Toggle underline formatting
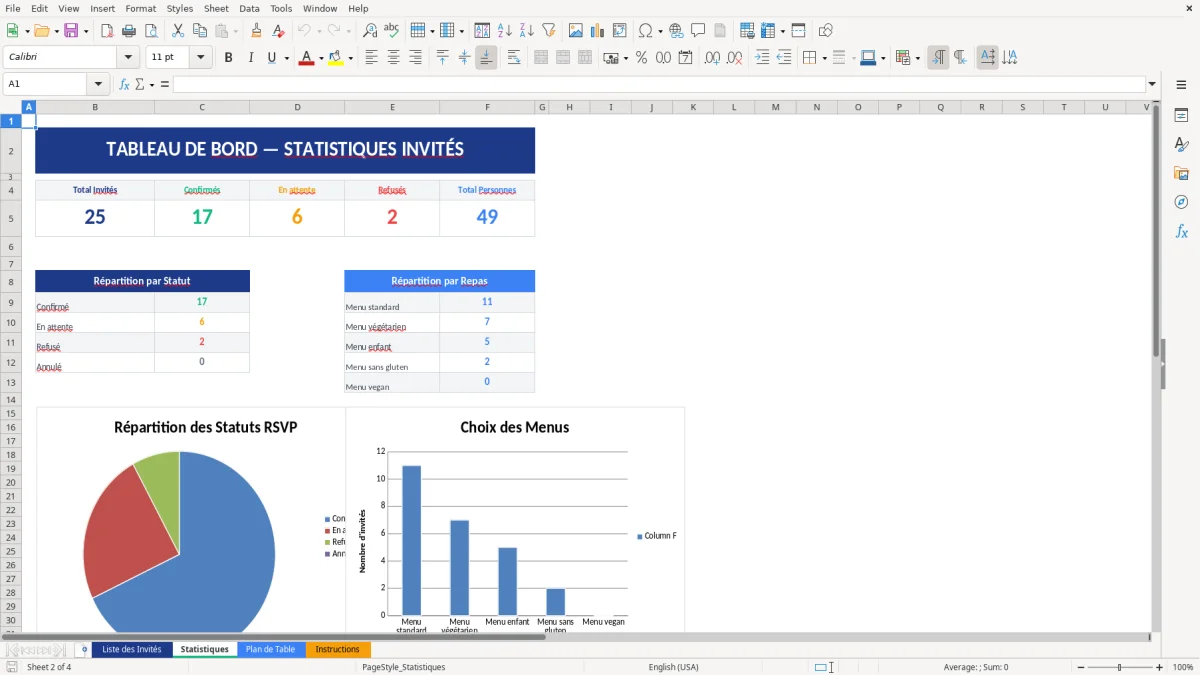This screenshot has width=1200, height=675. point(270,57)
